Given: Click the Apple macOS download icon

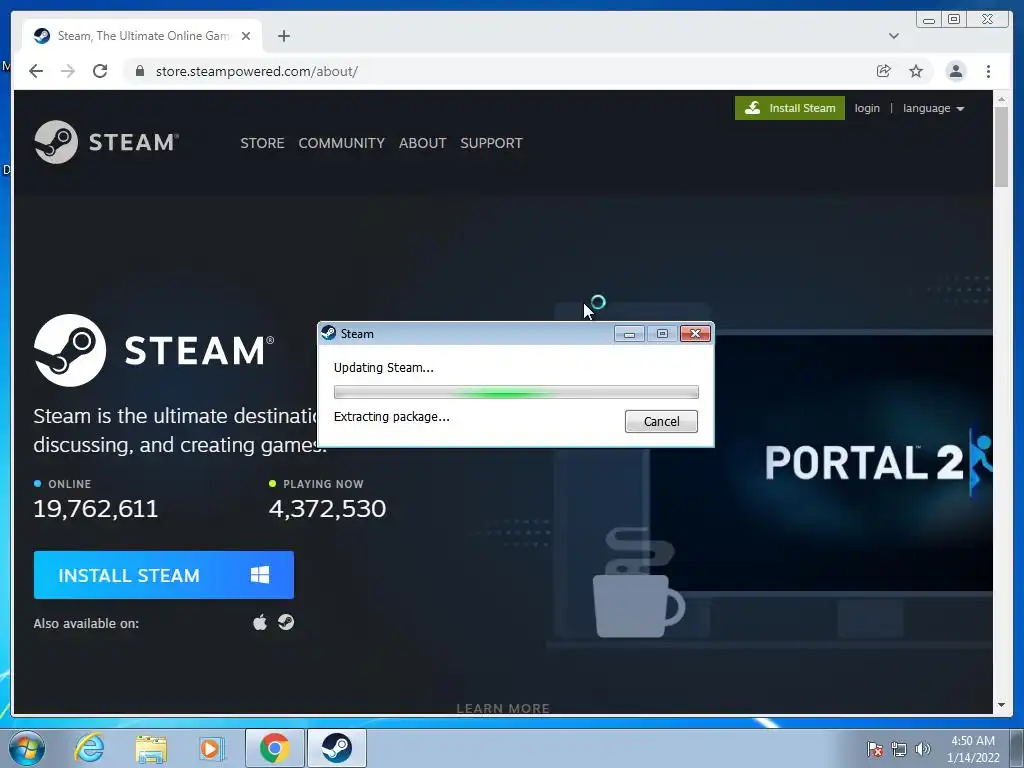Looking at the screenshot, I should click(x=260, y=622).
